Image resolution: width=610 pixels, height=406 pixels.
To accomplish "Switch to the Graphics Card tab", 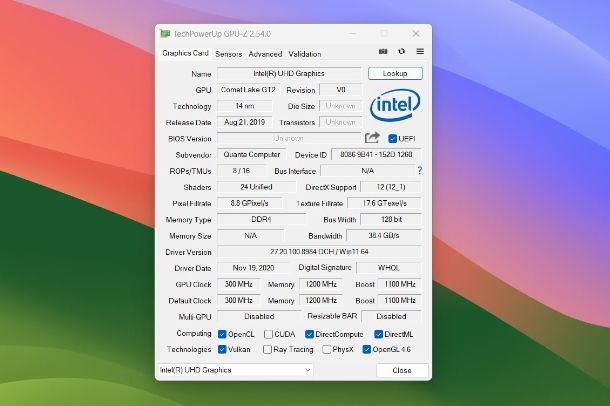I will 185,53.
